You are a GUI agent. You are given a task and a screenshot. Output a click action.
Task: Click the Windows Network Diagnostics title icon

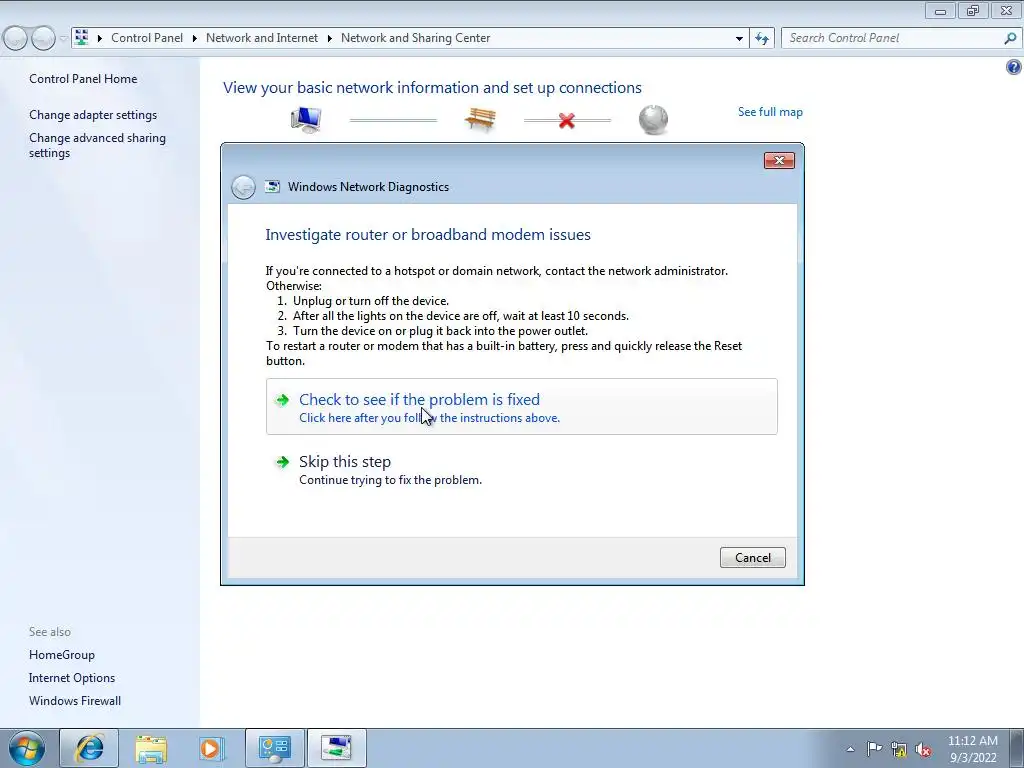point(272,187)
